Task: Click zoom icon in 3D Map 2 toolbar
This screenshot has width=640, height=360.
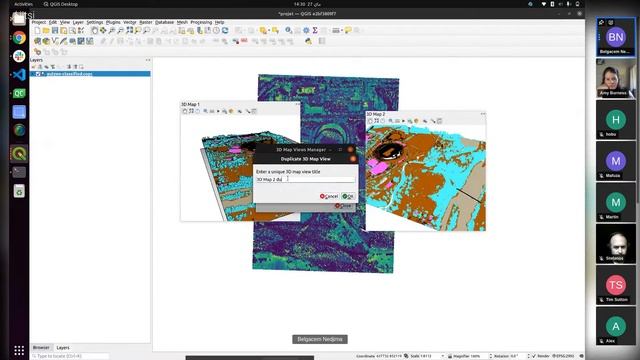Action: (x=391, y=121)
